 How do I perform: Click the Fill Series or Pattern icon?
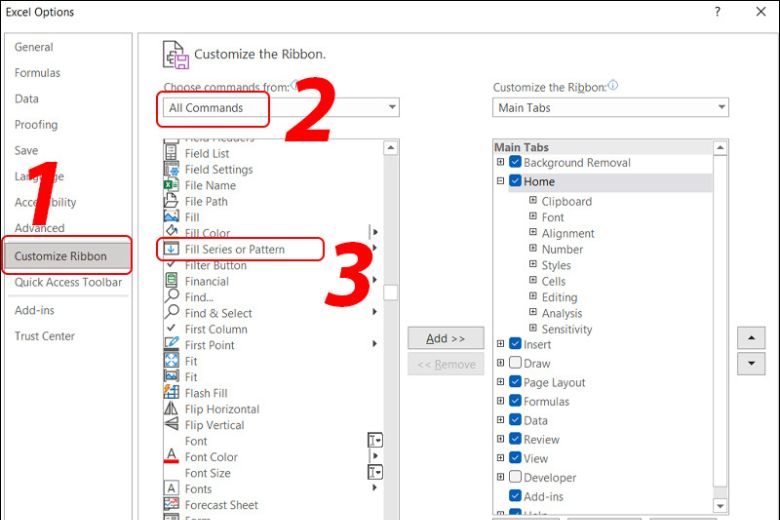[x=171, y=248]
